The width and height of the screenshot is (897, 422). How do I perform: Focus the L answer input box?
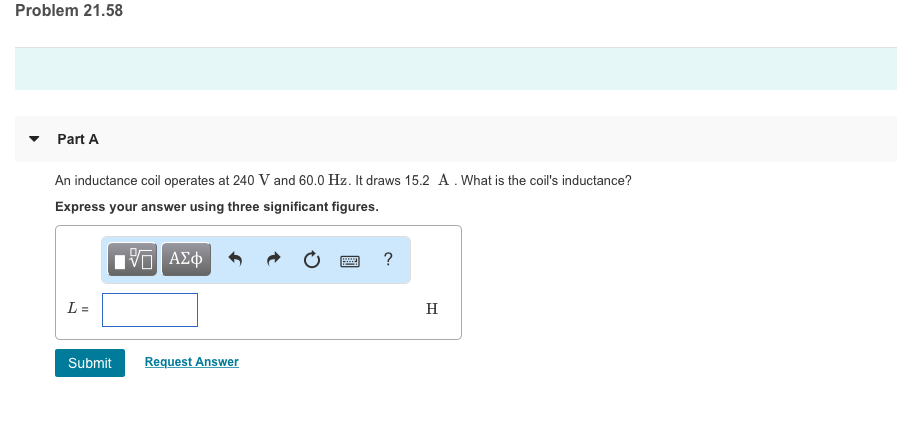[150, 310]
